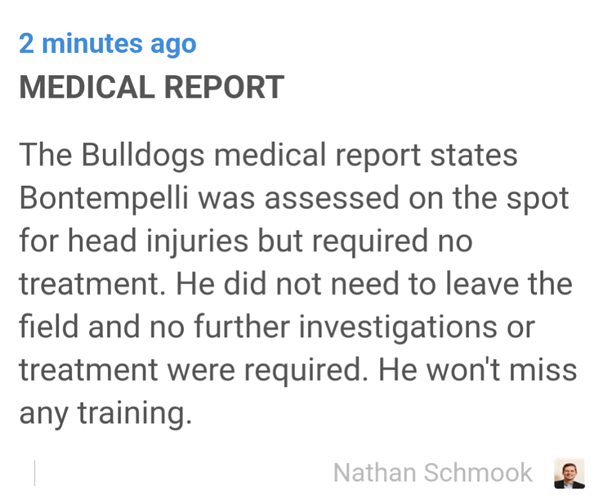This screenshot has width=602, height=500.
Task: Click the word "investigations" in the post
Action: (x=398, y=328)
